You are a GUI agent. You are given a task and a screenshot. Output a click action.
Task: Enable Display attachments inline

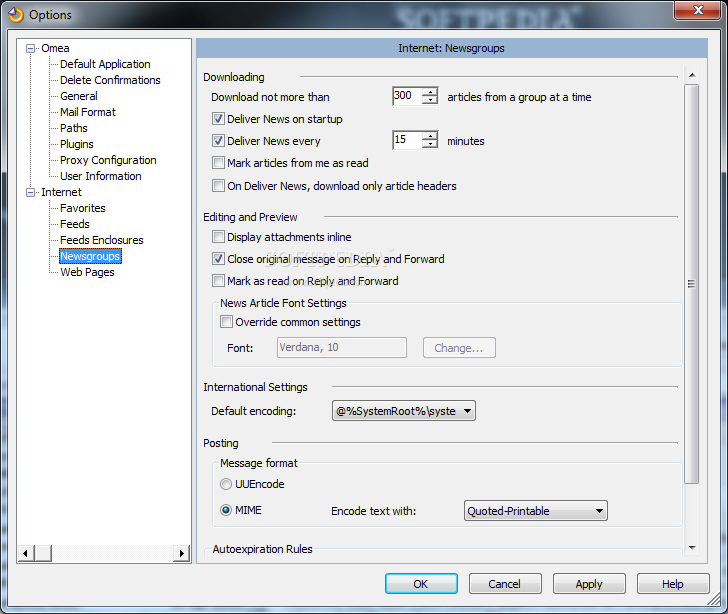pos(218,237)
